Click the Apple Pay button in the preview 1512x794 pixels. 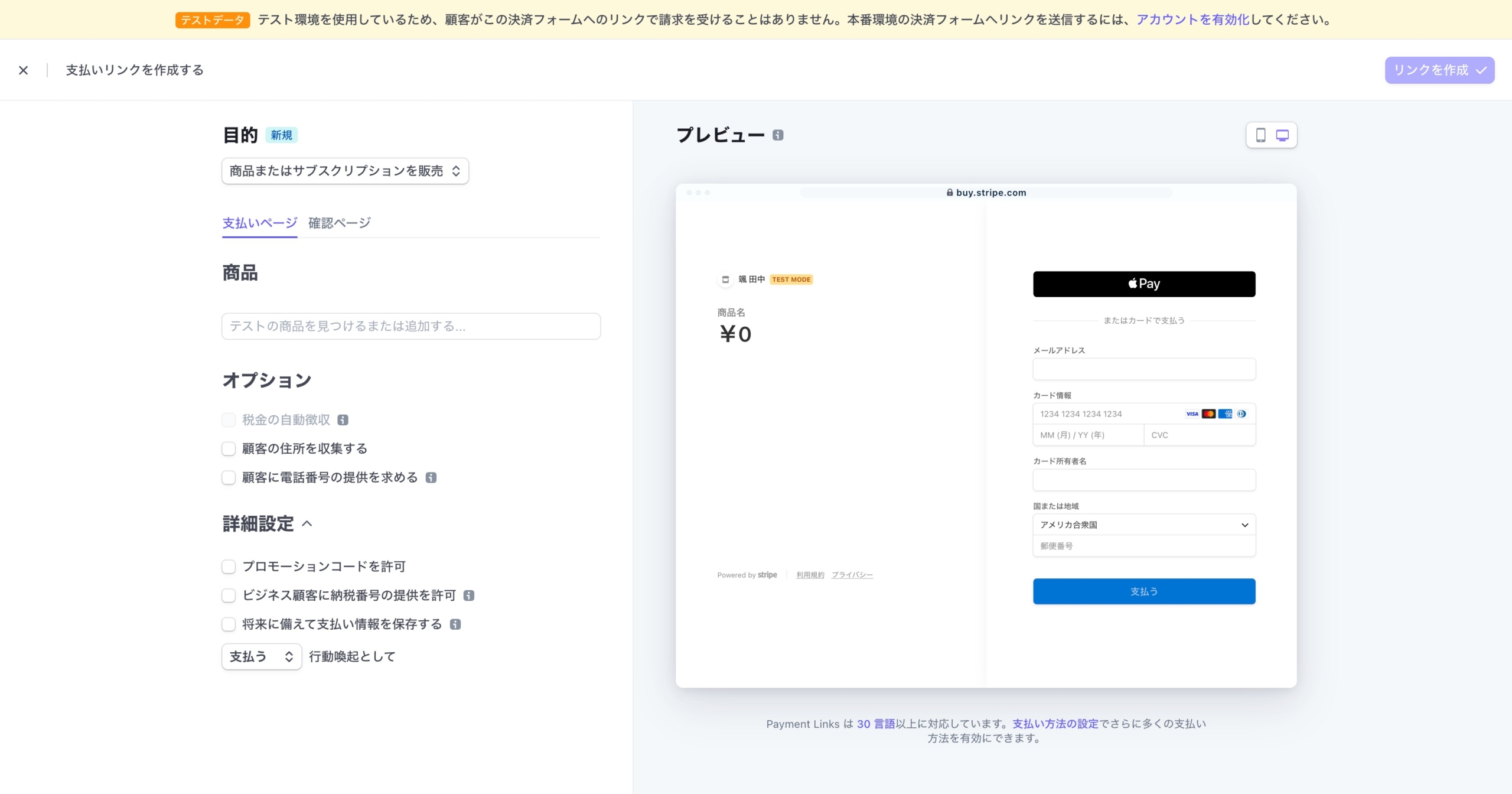(x=1143, y=284)
